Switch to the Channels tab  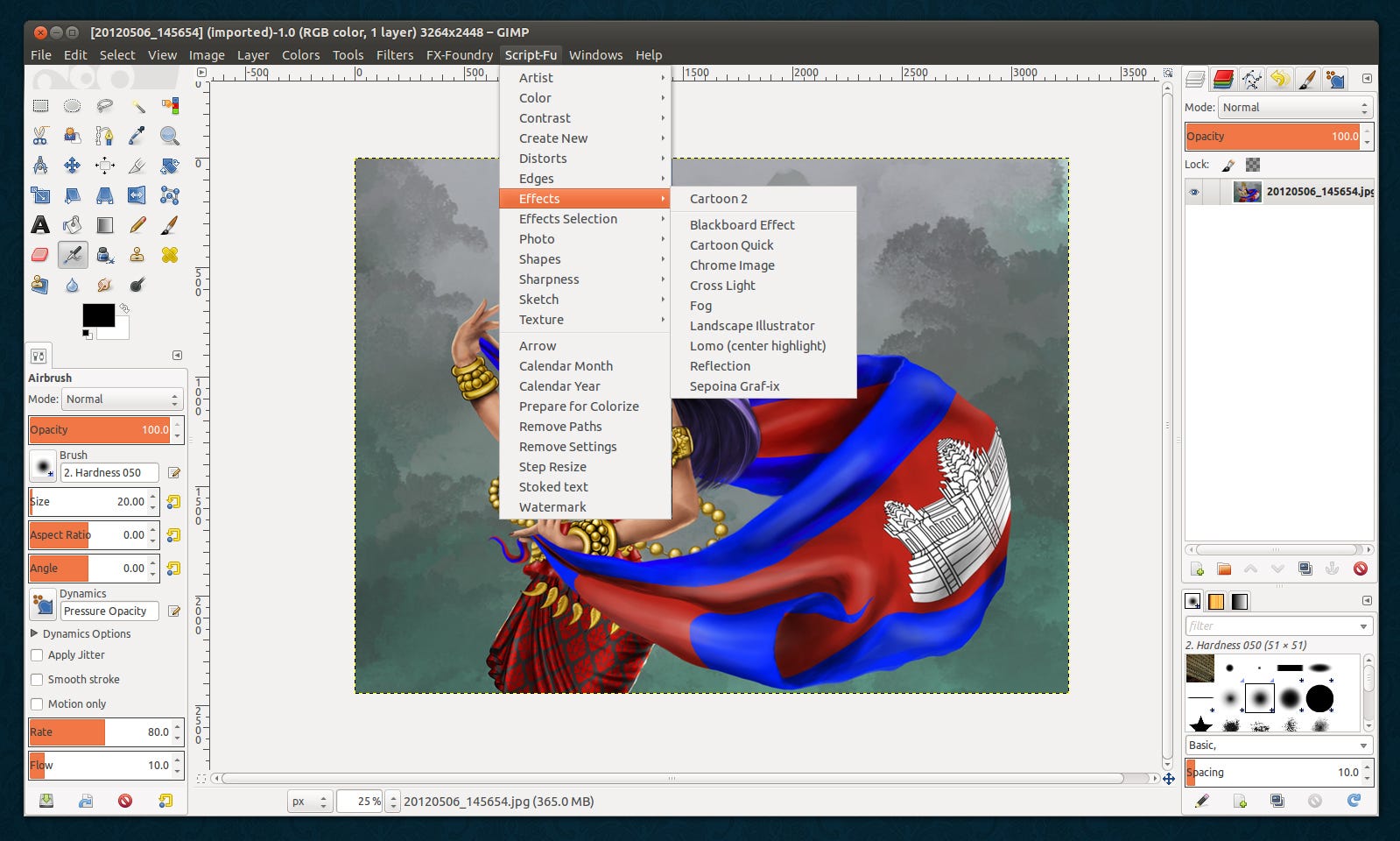[x=1223, y=80]
